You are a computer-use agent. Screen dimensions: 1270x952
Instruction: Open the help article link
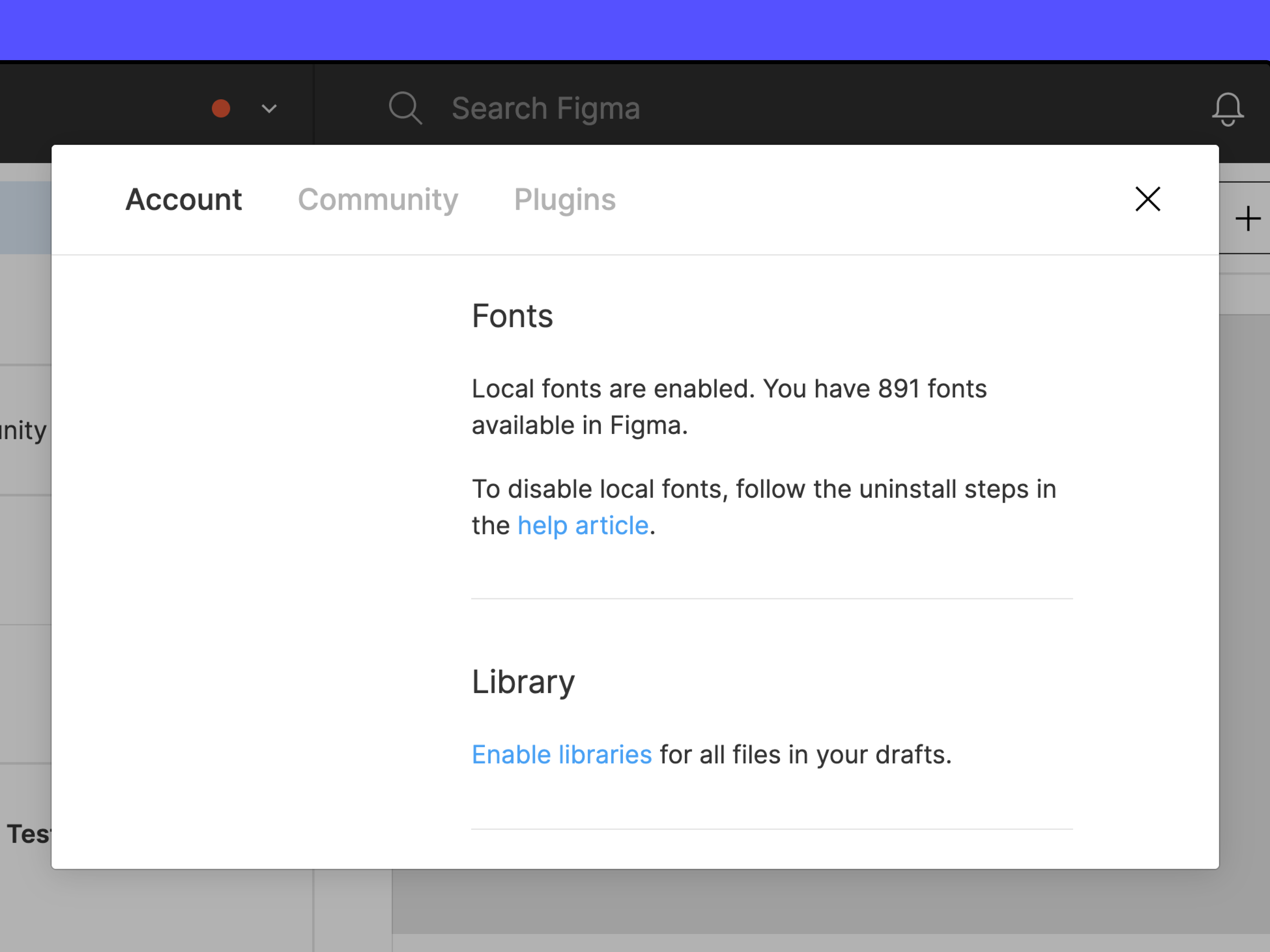pos(583,526)
